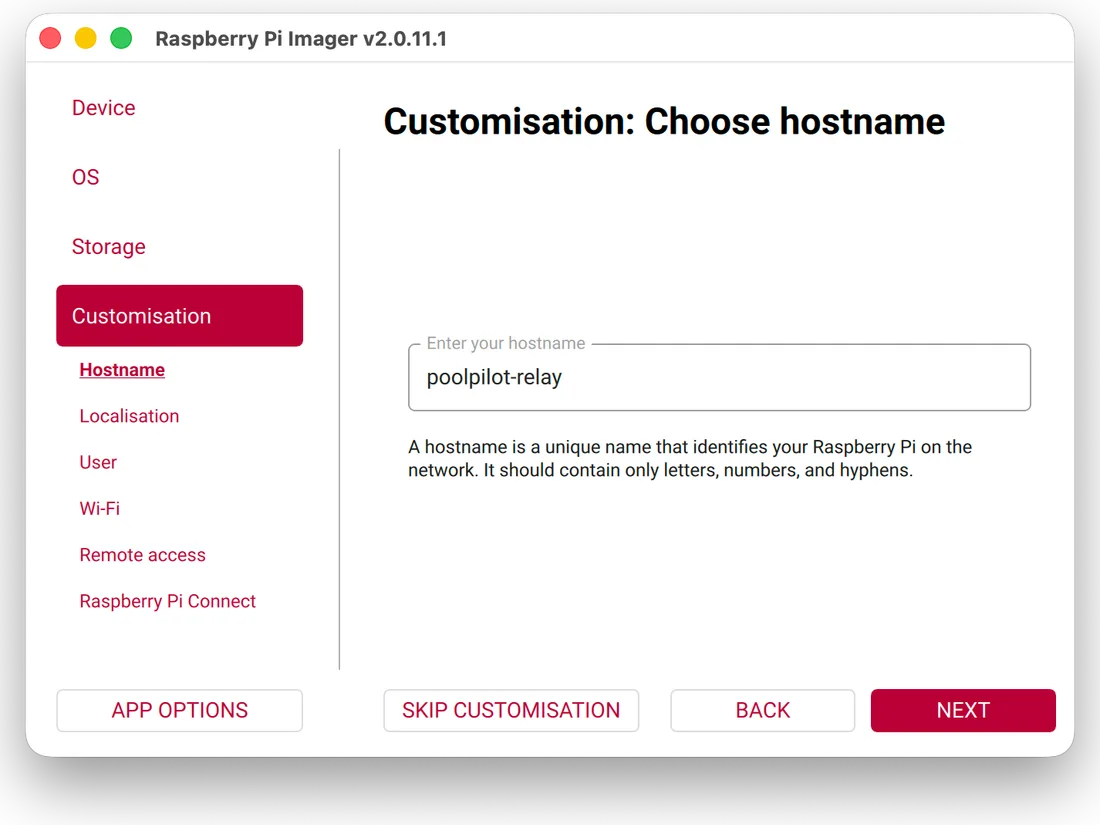
Task: Select the Storage step in sidebar
Action: (x=109, y=246)
